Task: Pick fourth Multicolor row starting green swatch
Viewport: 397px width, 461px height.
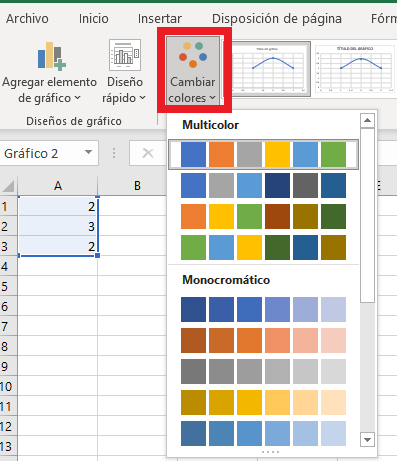Action: pos(193,247)
